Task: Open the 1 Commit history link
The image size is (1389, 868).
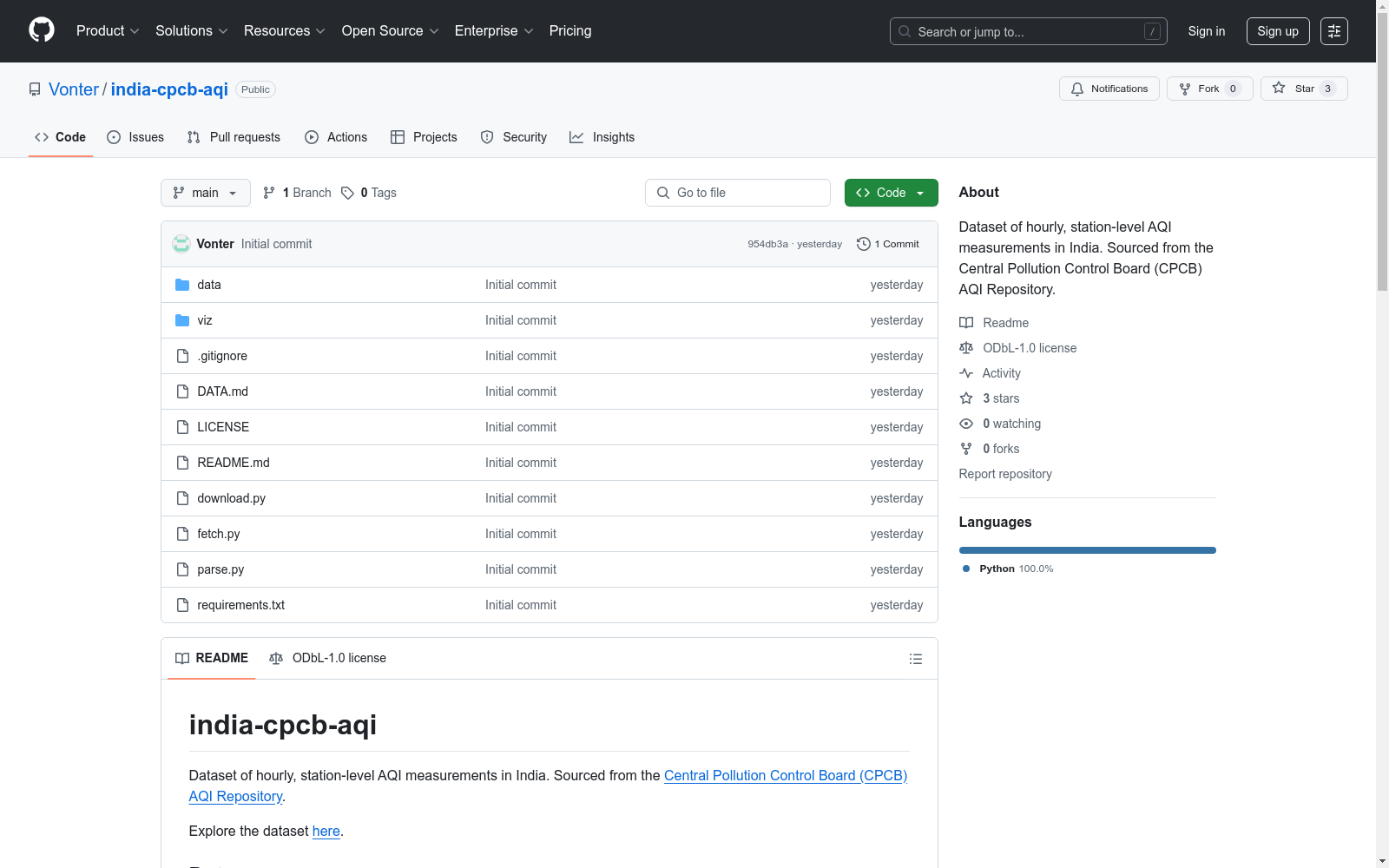Action: pyautogui.click(x=888, y=244)
